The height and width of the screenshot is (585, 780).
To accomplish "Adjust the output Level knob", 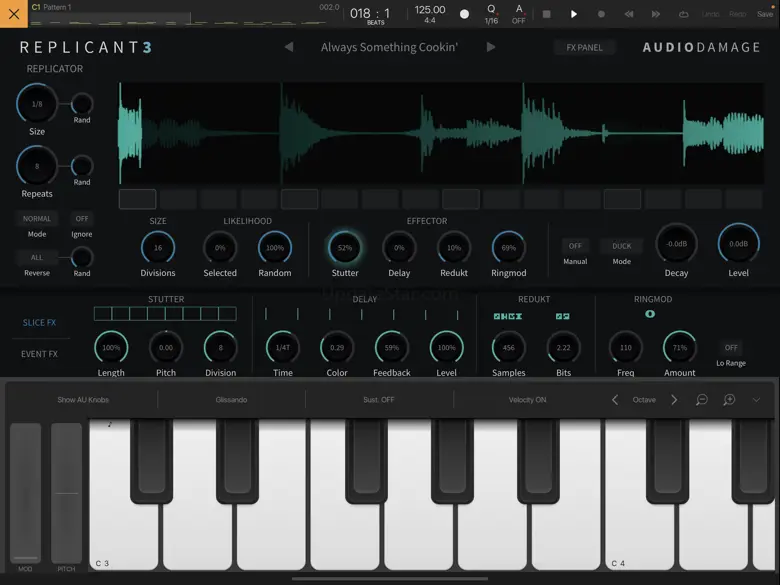I will (738, 243).
